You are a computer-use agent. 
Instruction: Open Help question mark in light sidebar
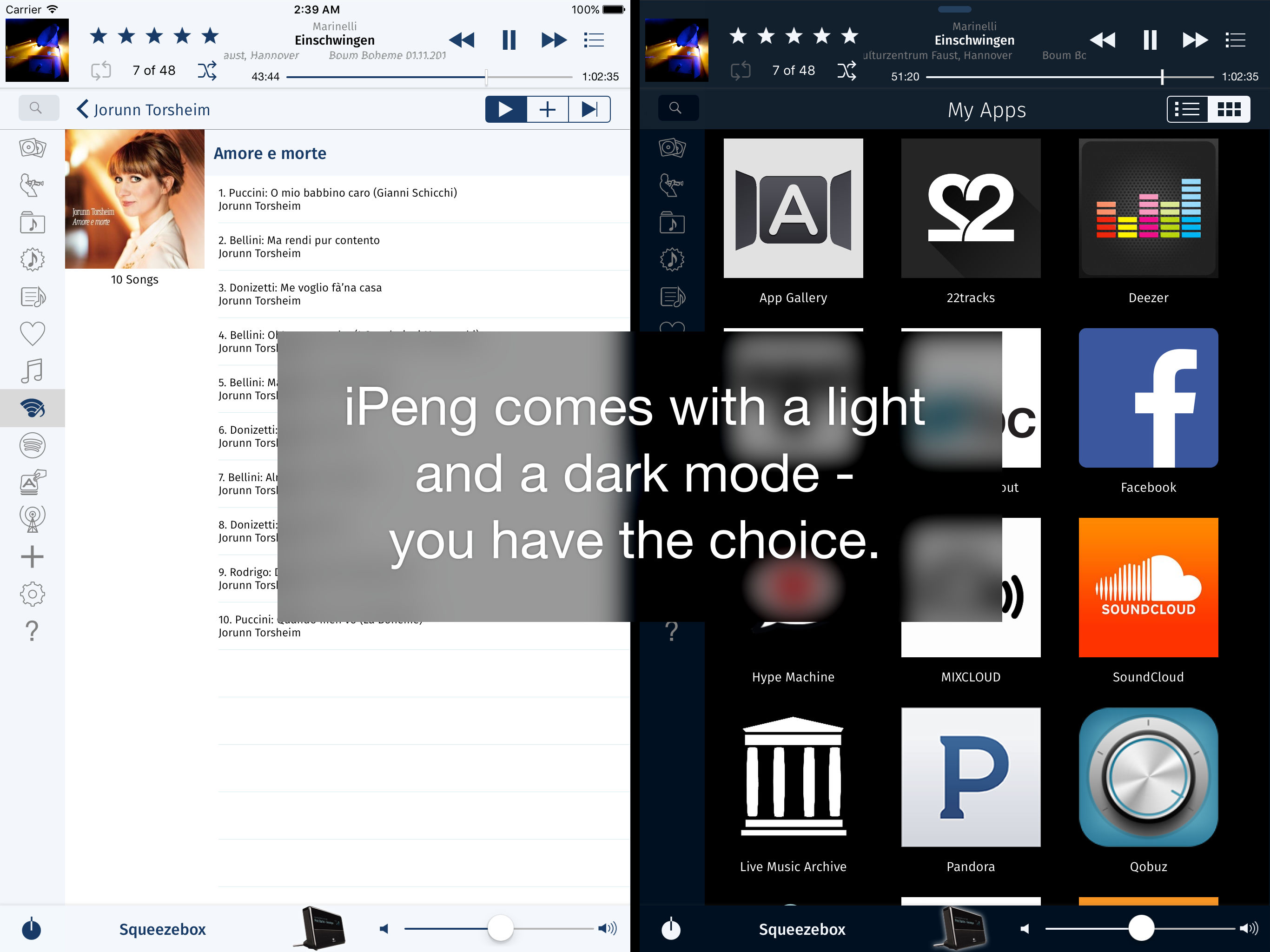pyautogui.click(x=32, y=631)
